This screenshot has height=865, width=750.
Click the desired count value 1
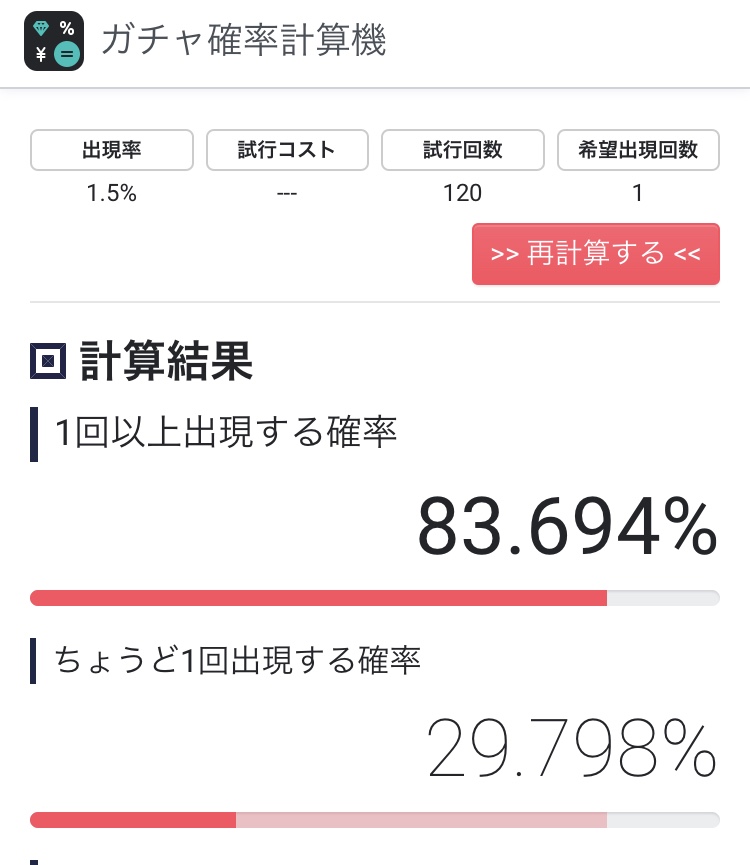(x=638, y=193)
